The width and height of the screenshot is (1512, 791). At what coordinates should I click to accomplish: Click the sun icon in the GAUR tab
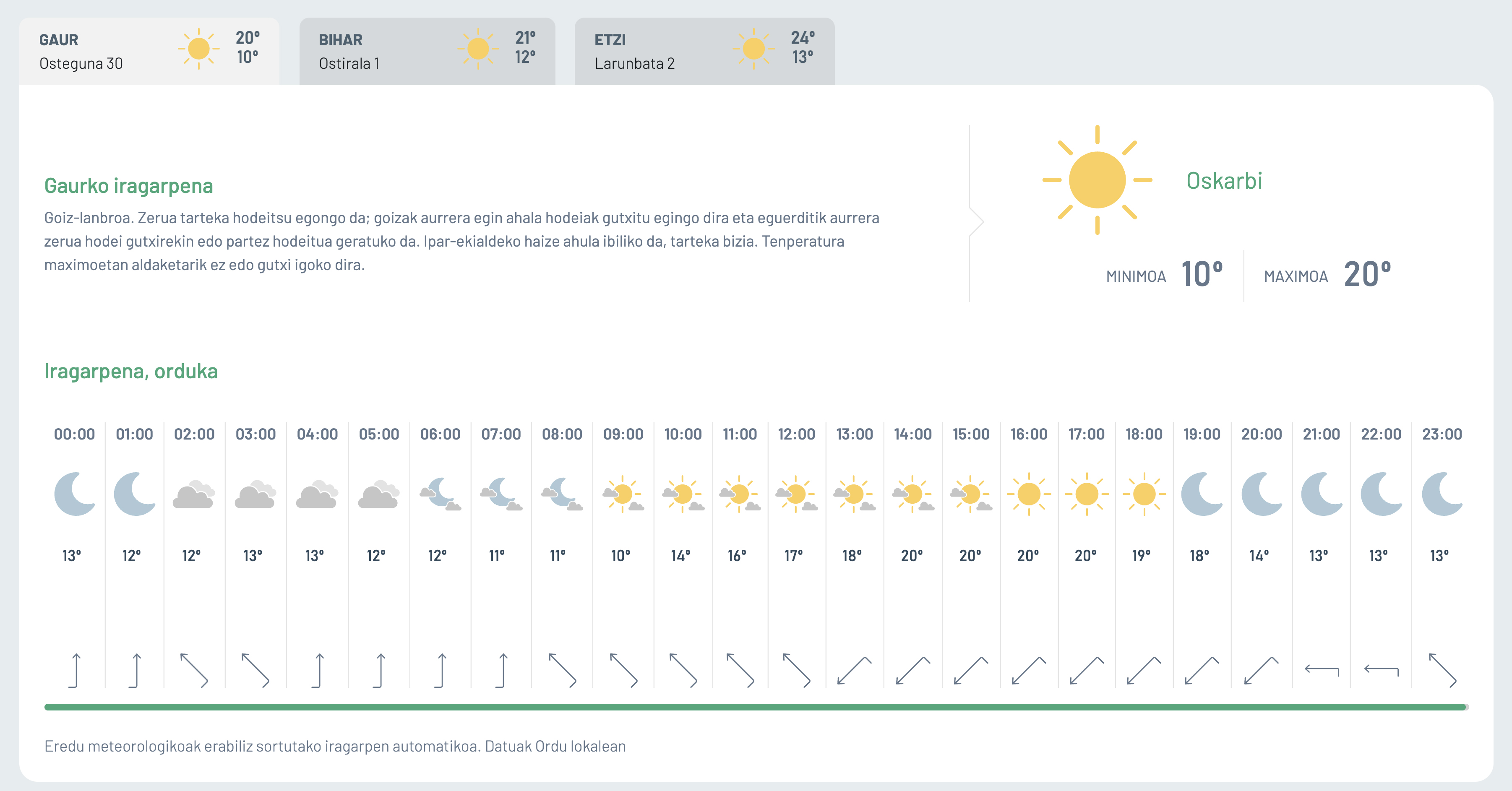[x=198, y=49]
